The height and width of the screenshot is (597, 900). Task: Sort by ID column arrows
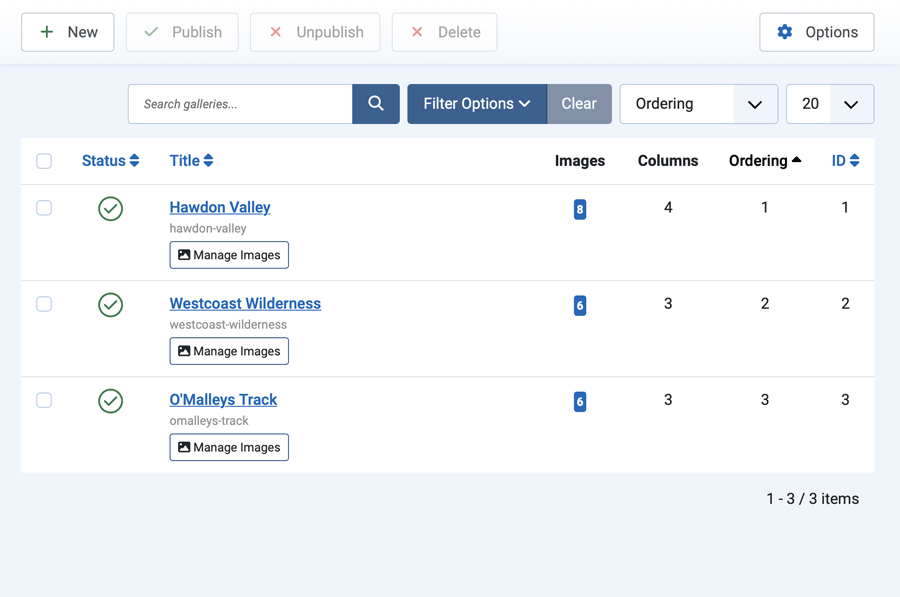(x=845, y=161)
